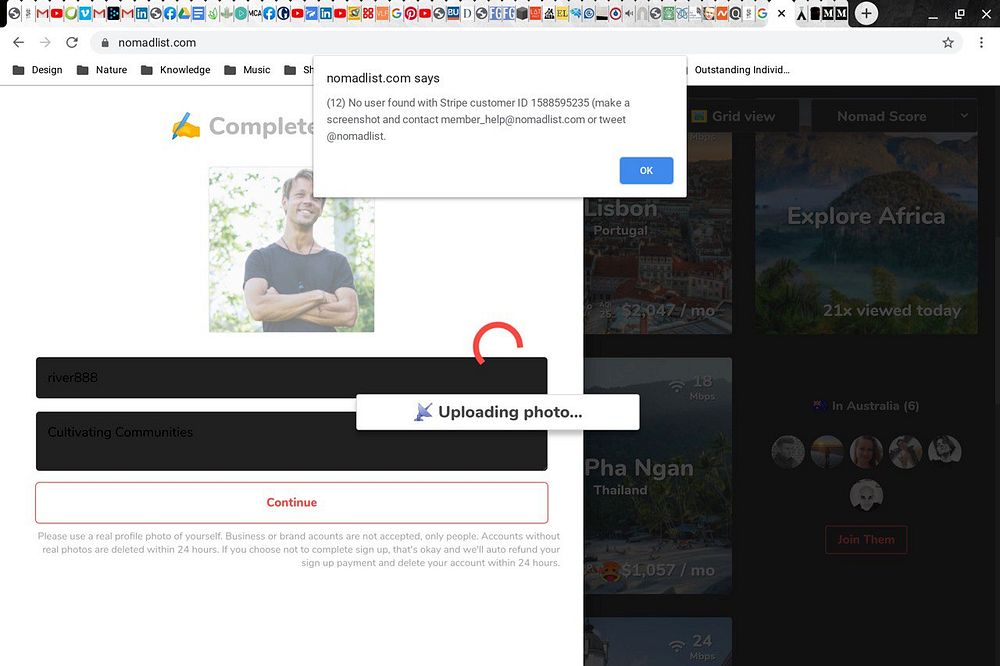Switch to the Google Drive tab
Screen dimensions: 1000x666
pyautogui.click(x=184, y=13)
